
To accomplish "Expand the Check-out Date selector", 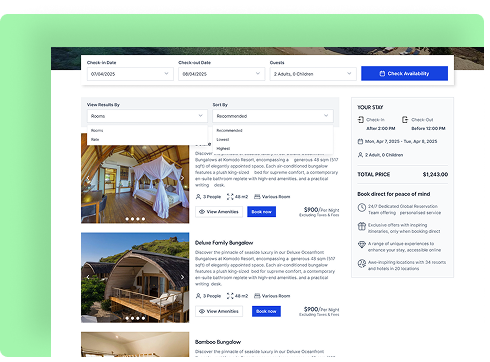I will click(x=221, y=74).
